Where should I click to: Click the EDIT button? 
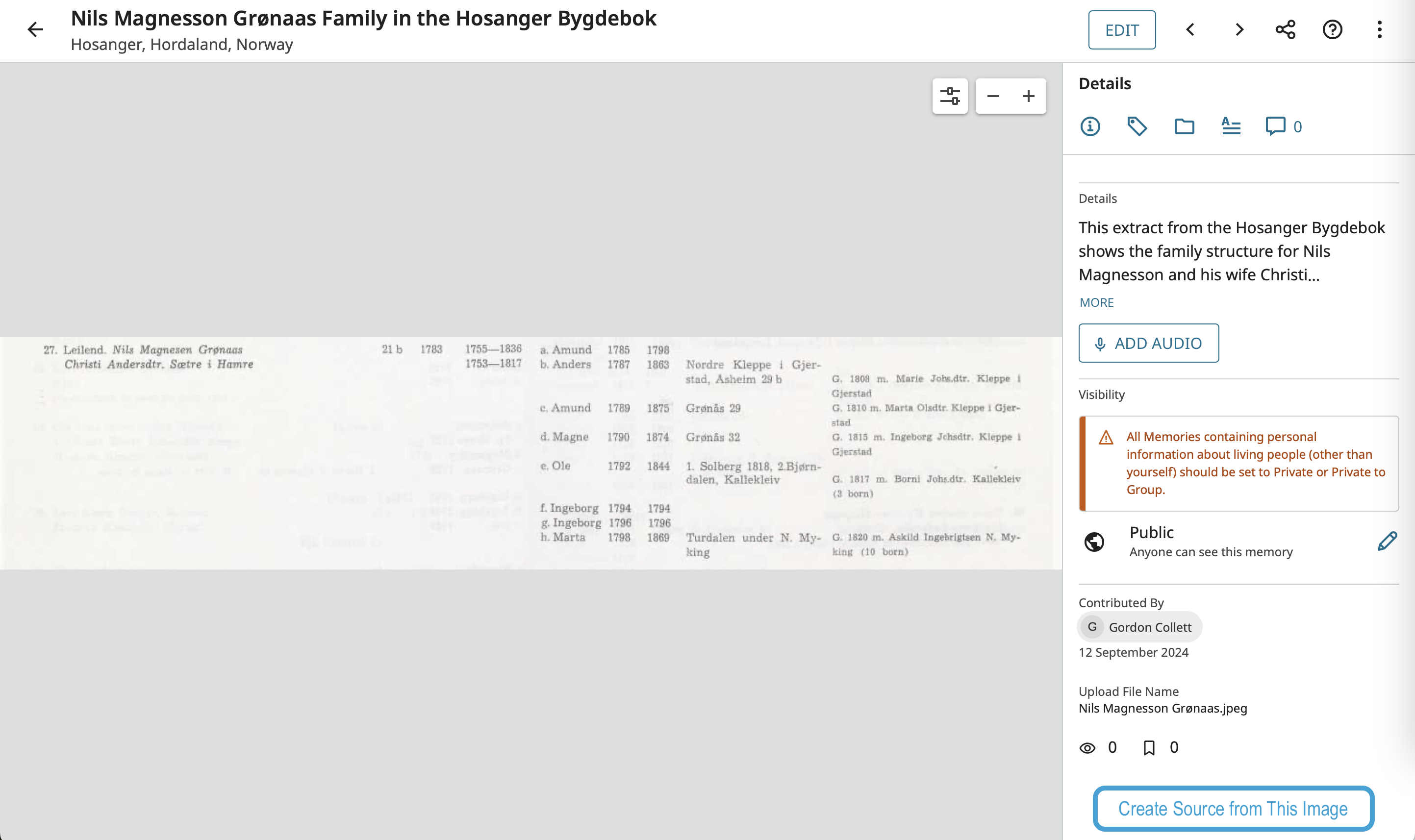(1121, 30)
